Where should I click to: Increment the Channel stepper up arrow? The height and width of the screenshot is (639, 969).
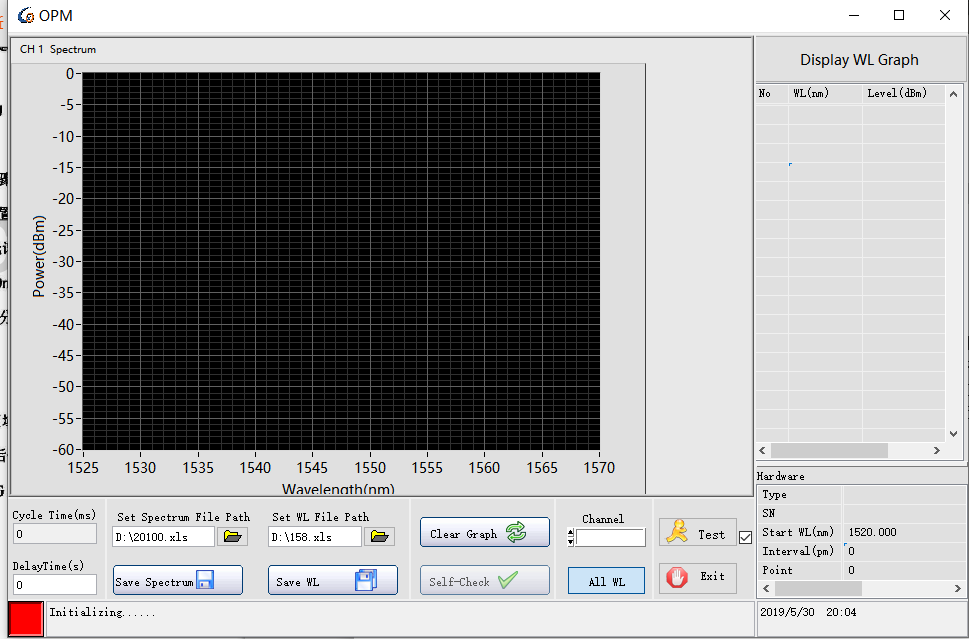click(x=571, y=533)
